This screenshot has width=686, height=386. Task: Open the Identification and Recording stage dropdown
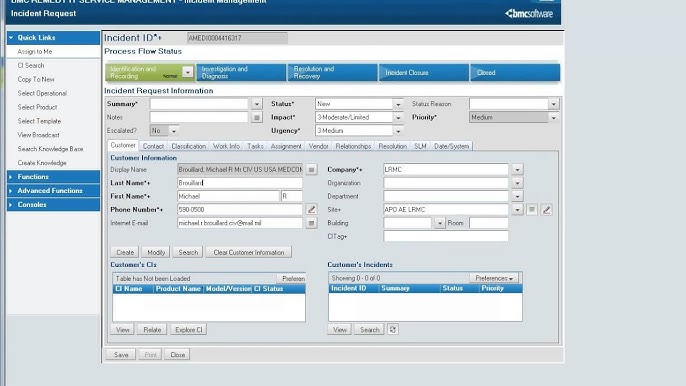tap(187, 72)
